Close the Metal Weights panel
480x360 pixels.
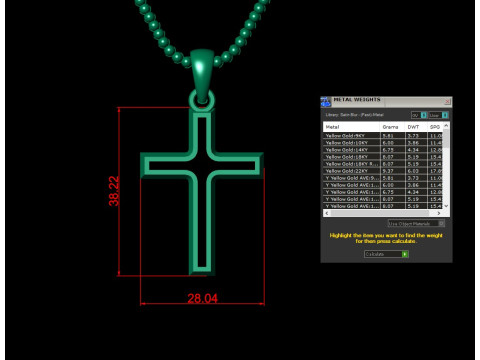(x=447, y=101)
